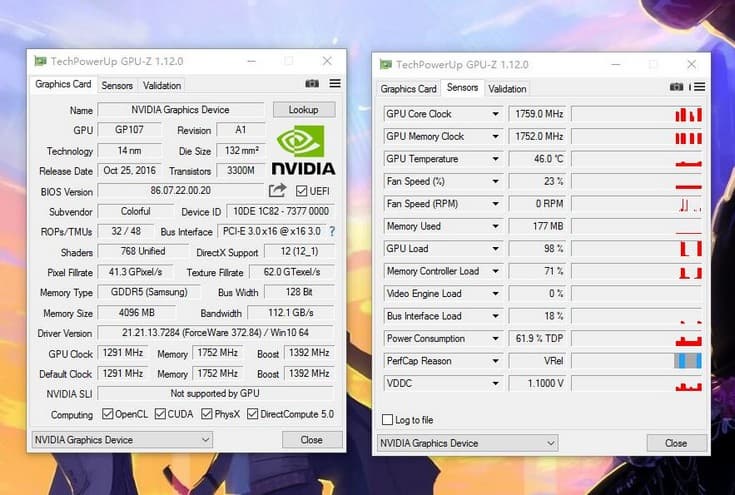Click GPU Load history graph

coord(637,249)
